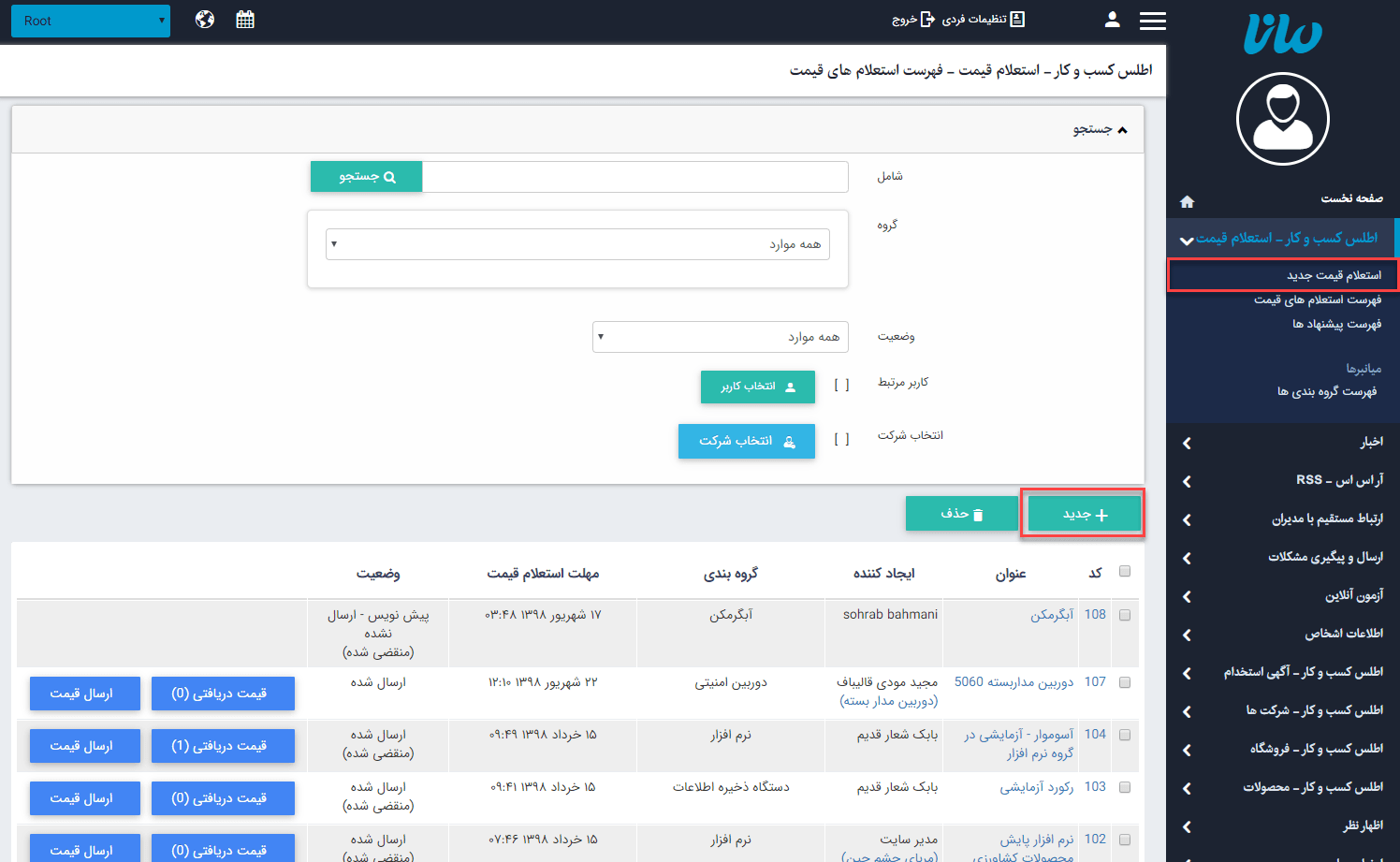This screenshot has height=862, width=1400.
Task: Open the Root selector dropdown
Action: 90,20
